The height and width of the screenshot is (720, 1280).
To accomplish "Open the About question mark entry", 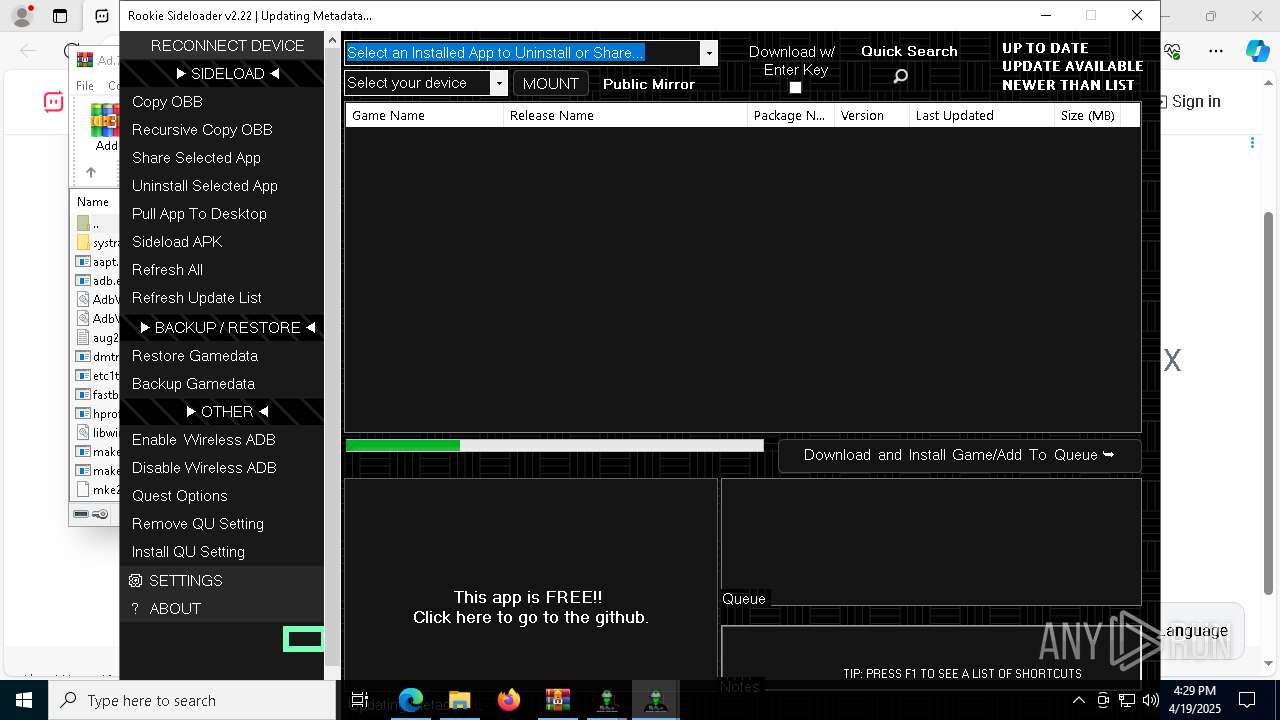I will point(222,608).
